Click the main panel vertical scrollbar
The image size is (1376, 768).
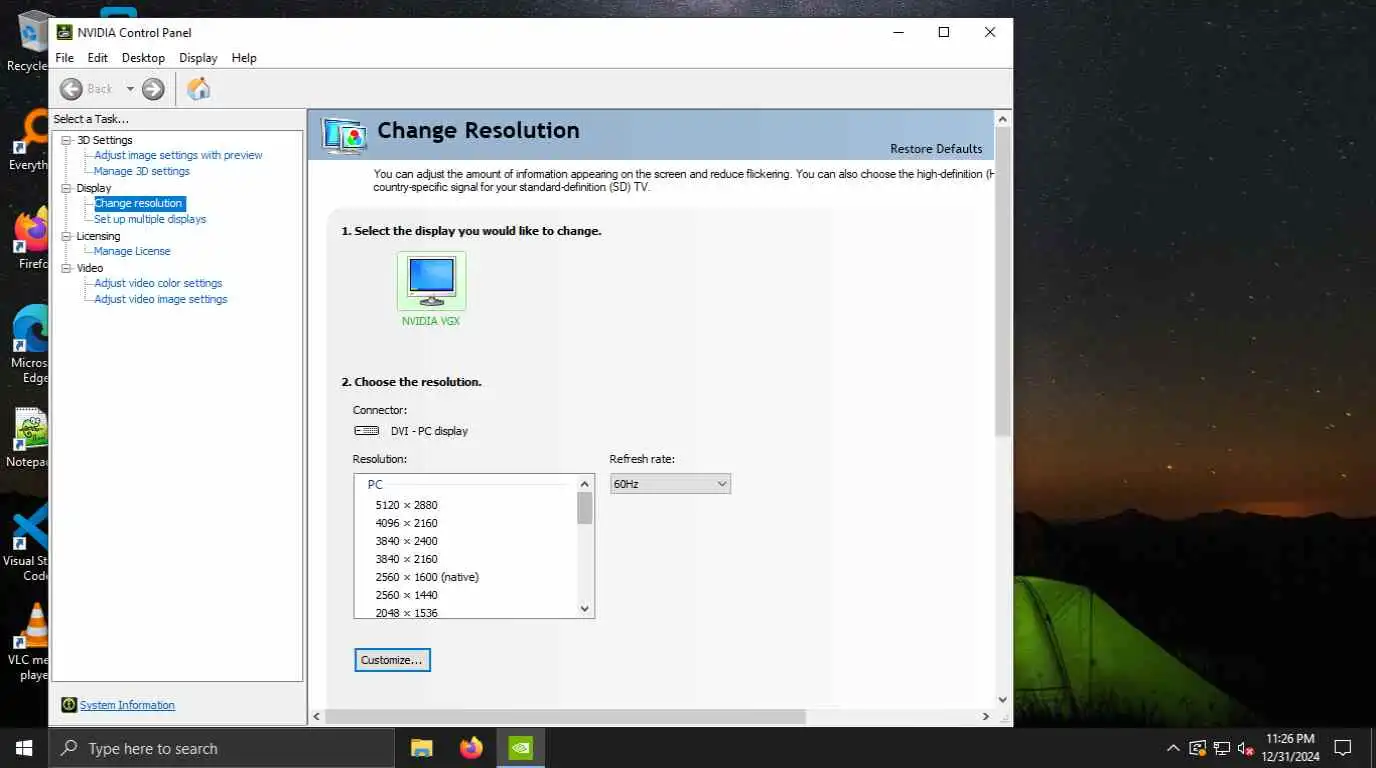click(x=1003, y=280)
